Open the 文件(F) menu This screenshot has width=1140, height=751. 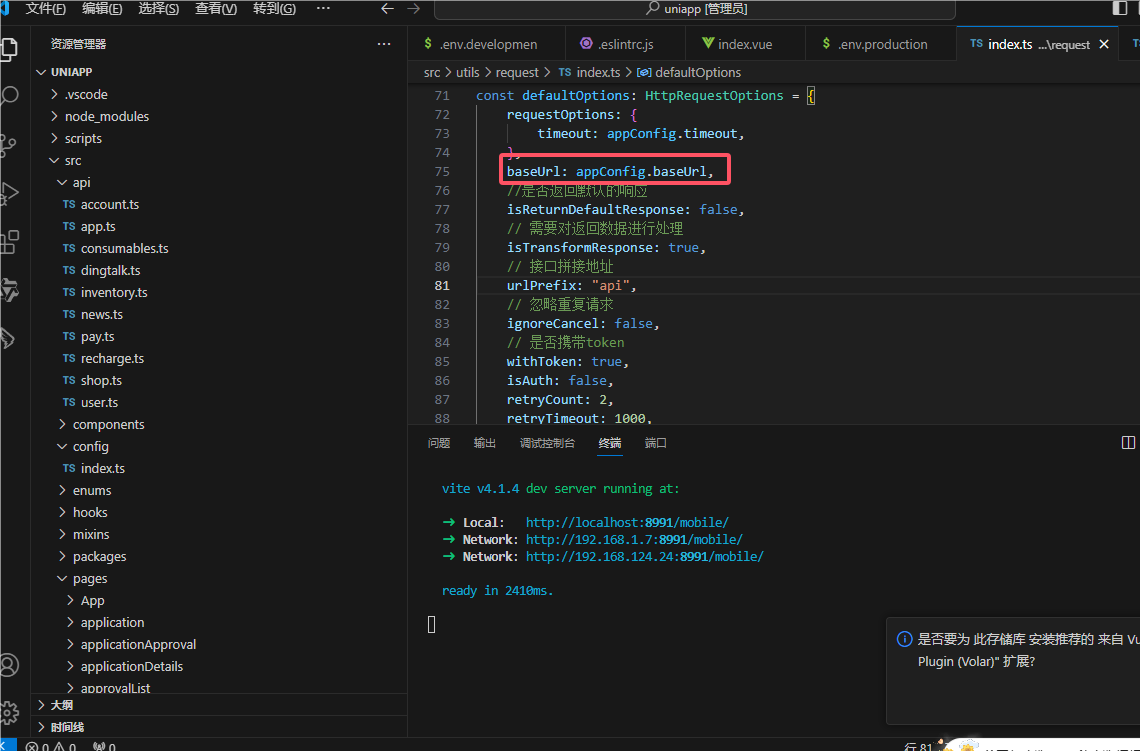click(x=46, y=9)
